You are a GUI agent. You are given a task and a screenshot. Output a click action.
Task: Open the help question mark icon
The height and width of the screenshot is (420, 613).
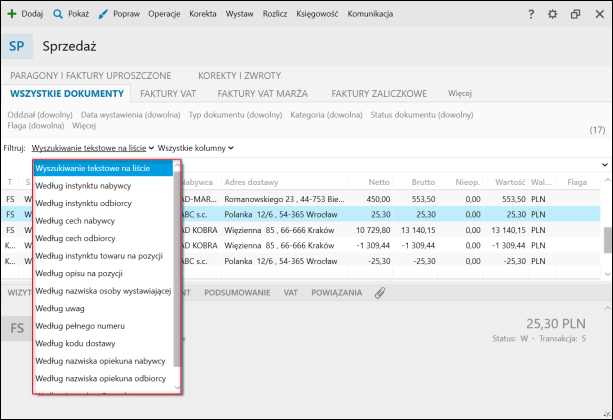pyautogui.click(x=531, y=14)
